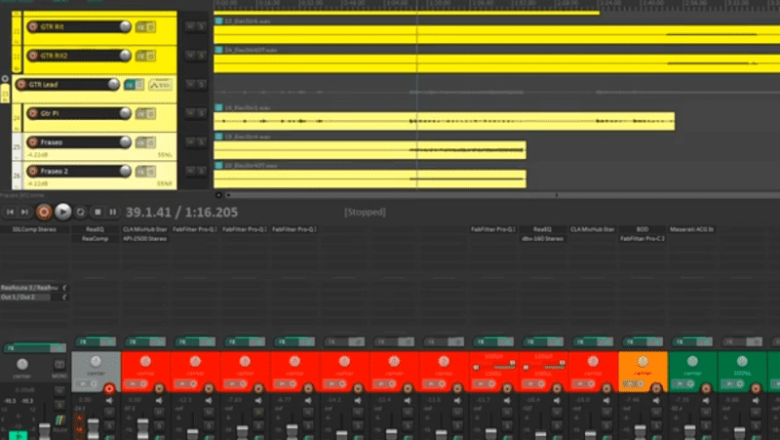Arm recording on GTR Lead track
780x440 pixels.
[x=21, y=85]
